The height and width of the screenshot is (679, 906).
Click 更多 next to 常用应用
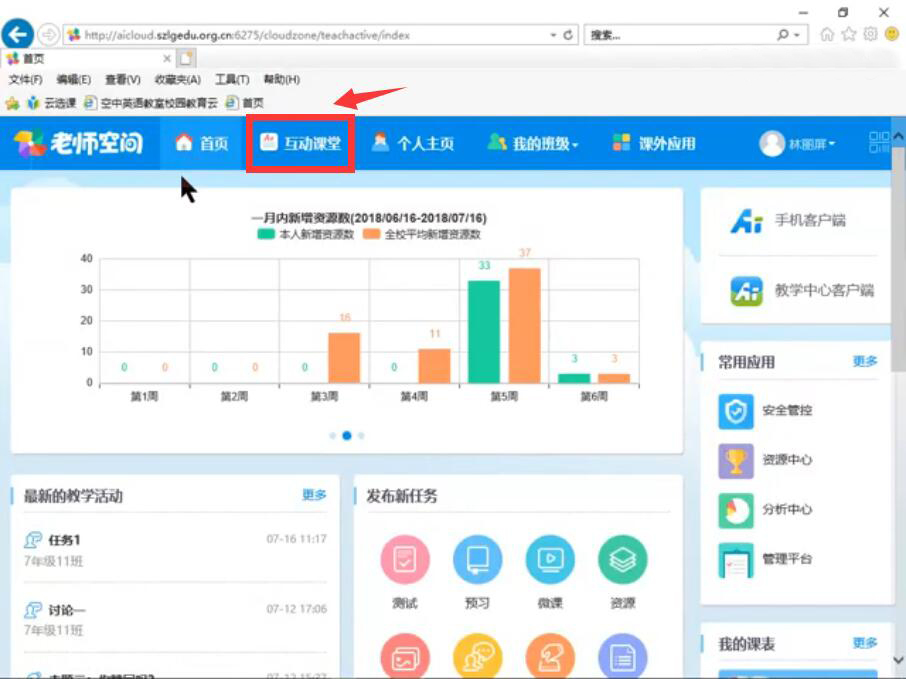(865, 361)
